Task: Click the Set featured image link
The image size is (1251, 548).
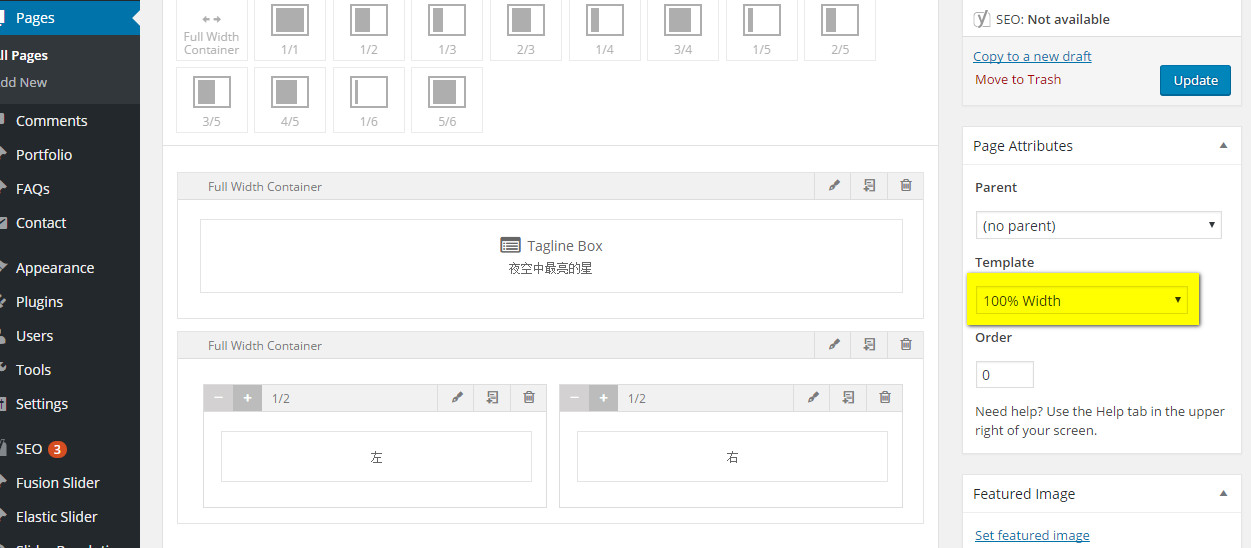Action: [x=1031, y=535]
